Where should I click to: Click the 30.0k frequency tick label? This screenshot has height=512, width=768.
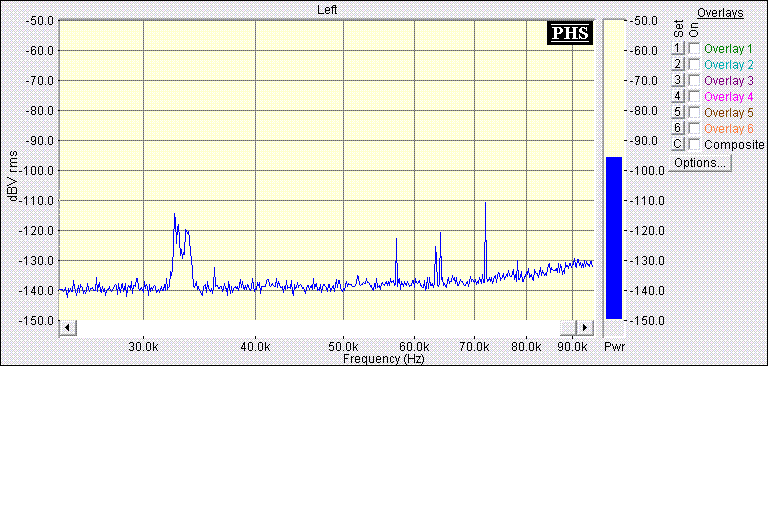point(143,347)
